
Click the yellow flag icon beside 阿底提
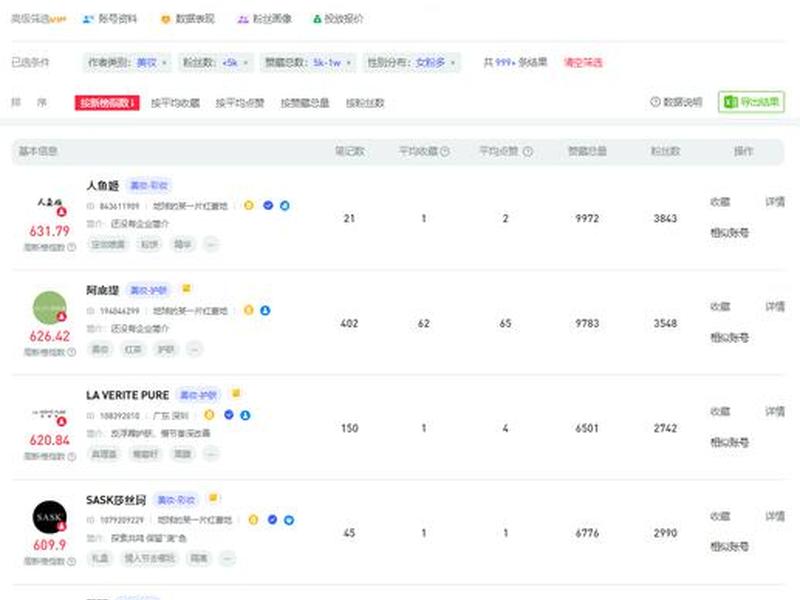186,289
